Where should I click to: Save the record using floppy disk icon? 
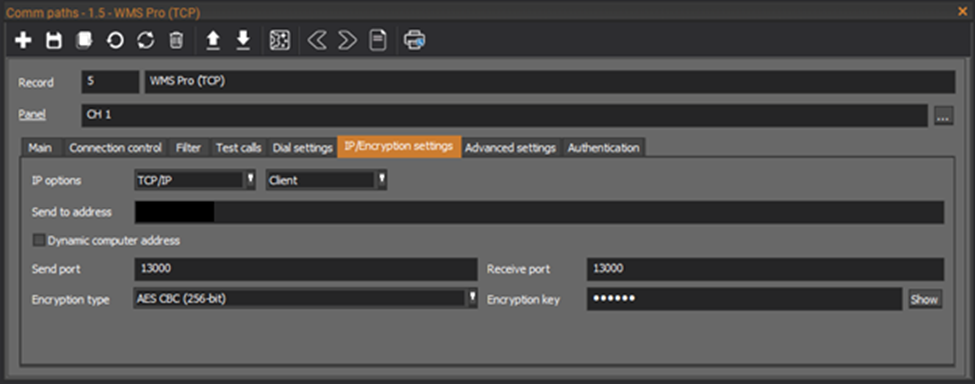pos(54,41)
